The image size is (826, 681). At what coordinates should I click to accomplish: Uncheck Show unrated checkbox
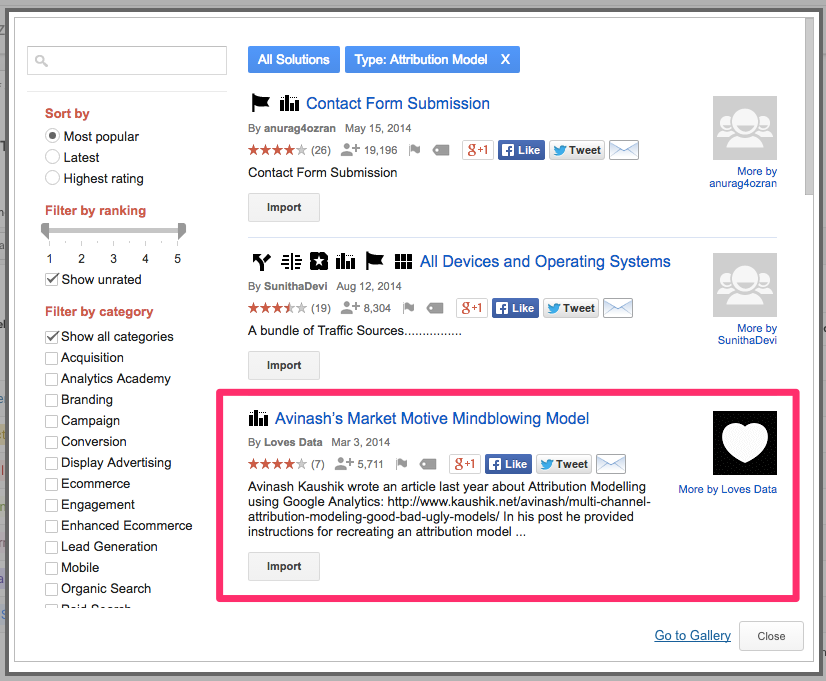(52, 279)
